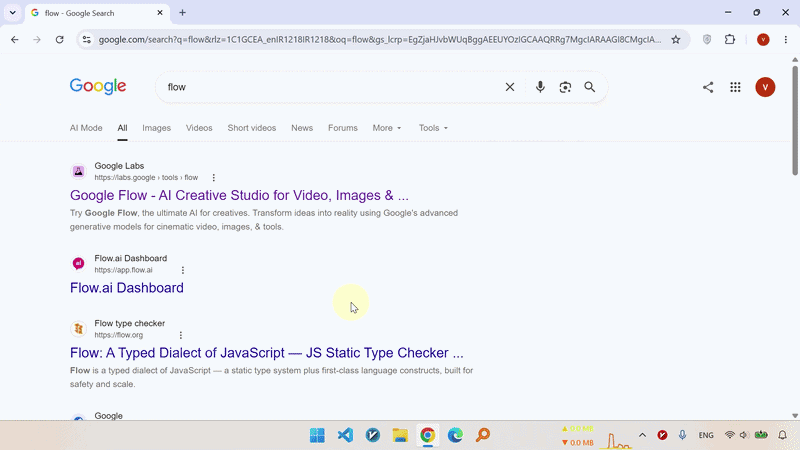Go back to the previous page
Image resolution: width=800 pixels, height=450 pixels.
tap(15, 39)
